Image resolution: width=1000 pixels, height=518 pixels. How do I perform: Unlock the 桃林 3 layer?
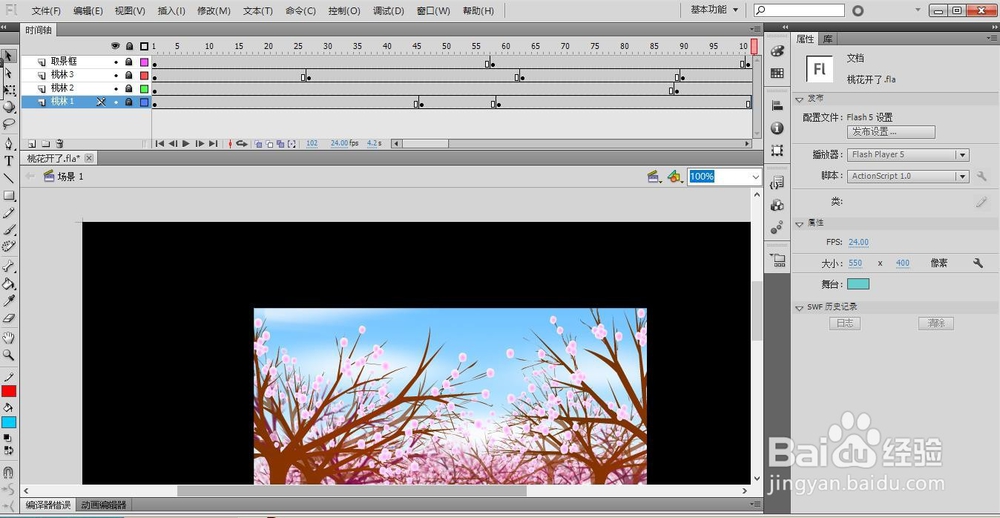tap(129, 75)
